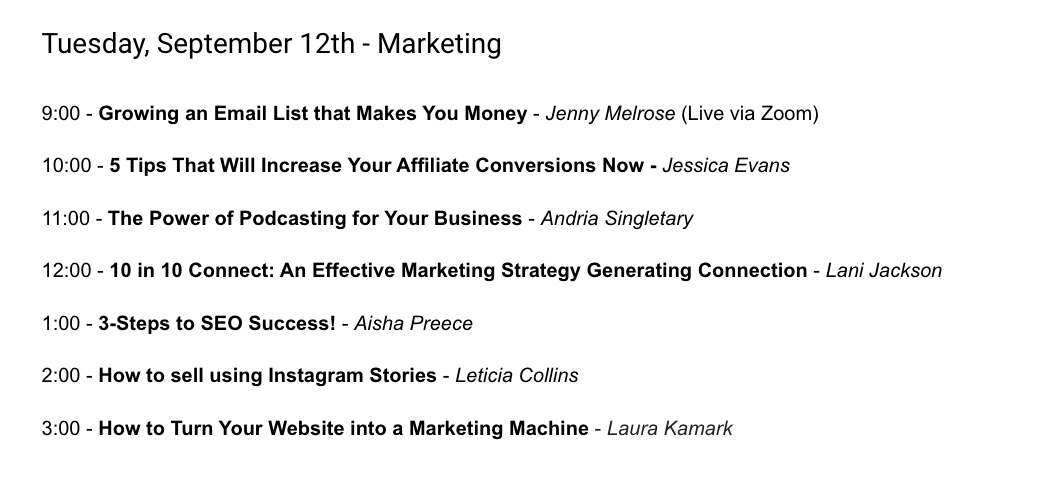This screenshot has height=489, width=1037.
Task: Open "3-Steps to SEO Success!" session
Action: (217, 323)
